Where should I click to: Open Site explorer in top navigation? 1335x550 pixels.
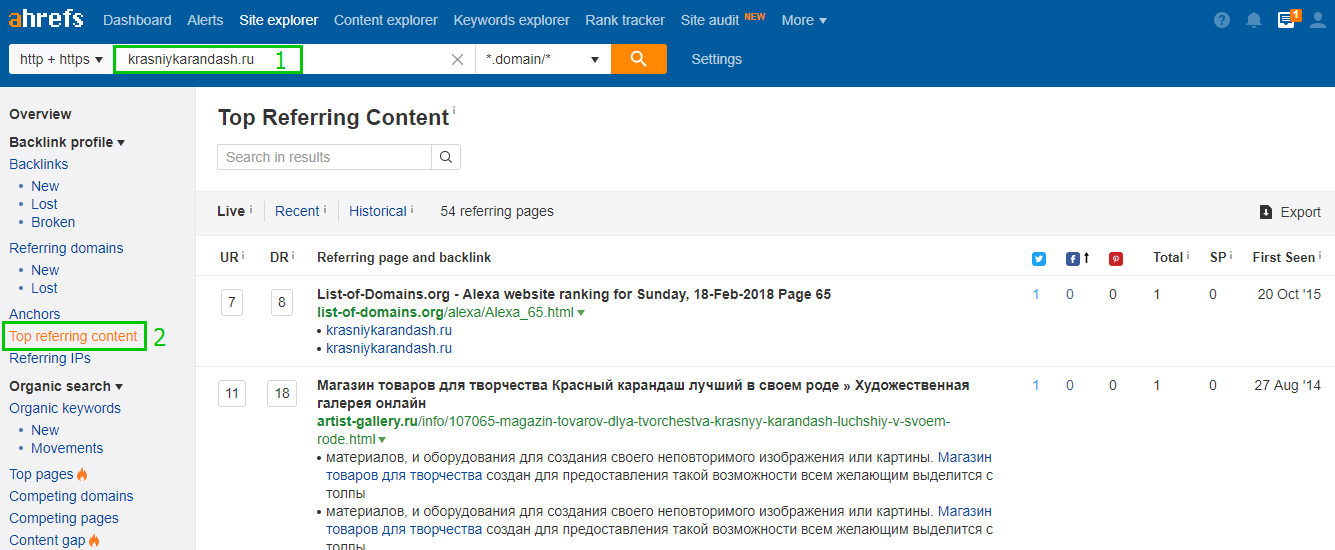(279, 20)
